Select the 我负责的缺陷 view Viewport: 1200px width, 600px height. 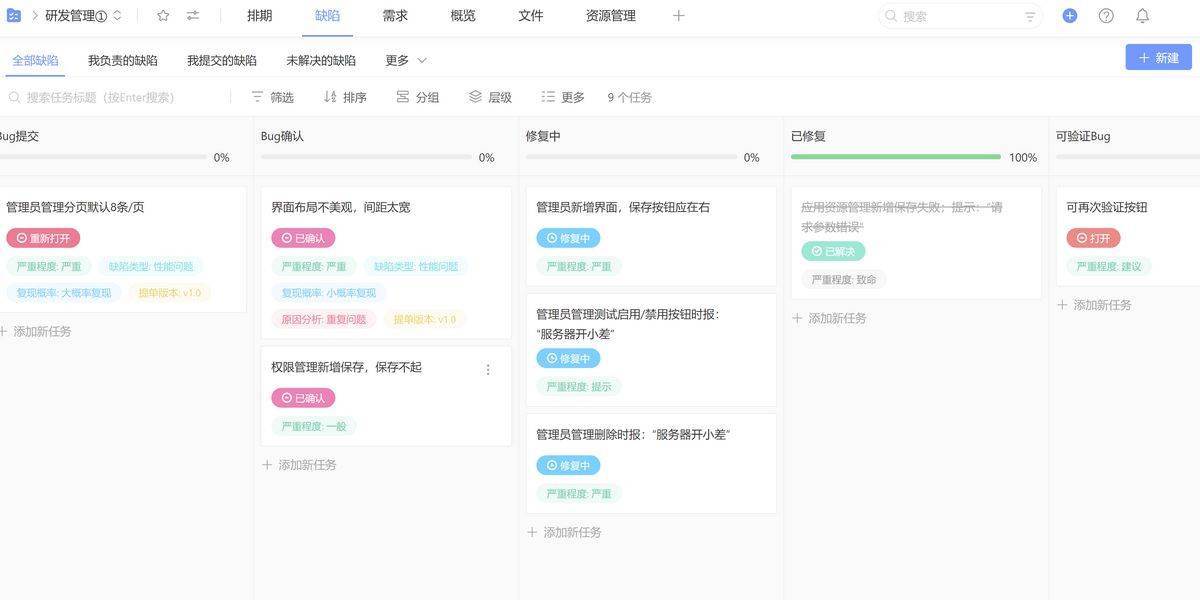(122, 60)
